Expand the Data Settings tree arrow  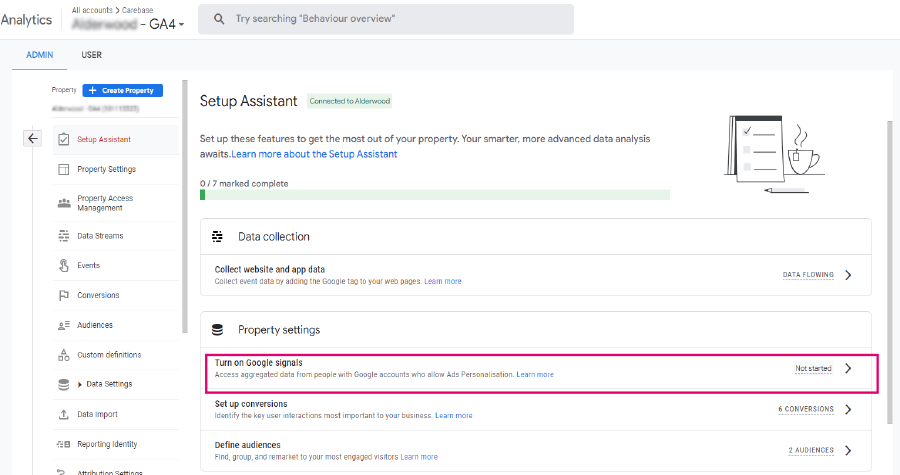click(80, 384)
